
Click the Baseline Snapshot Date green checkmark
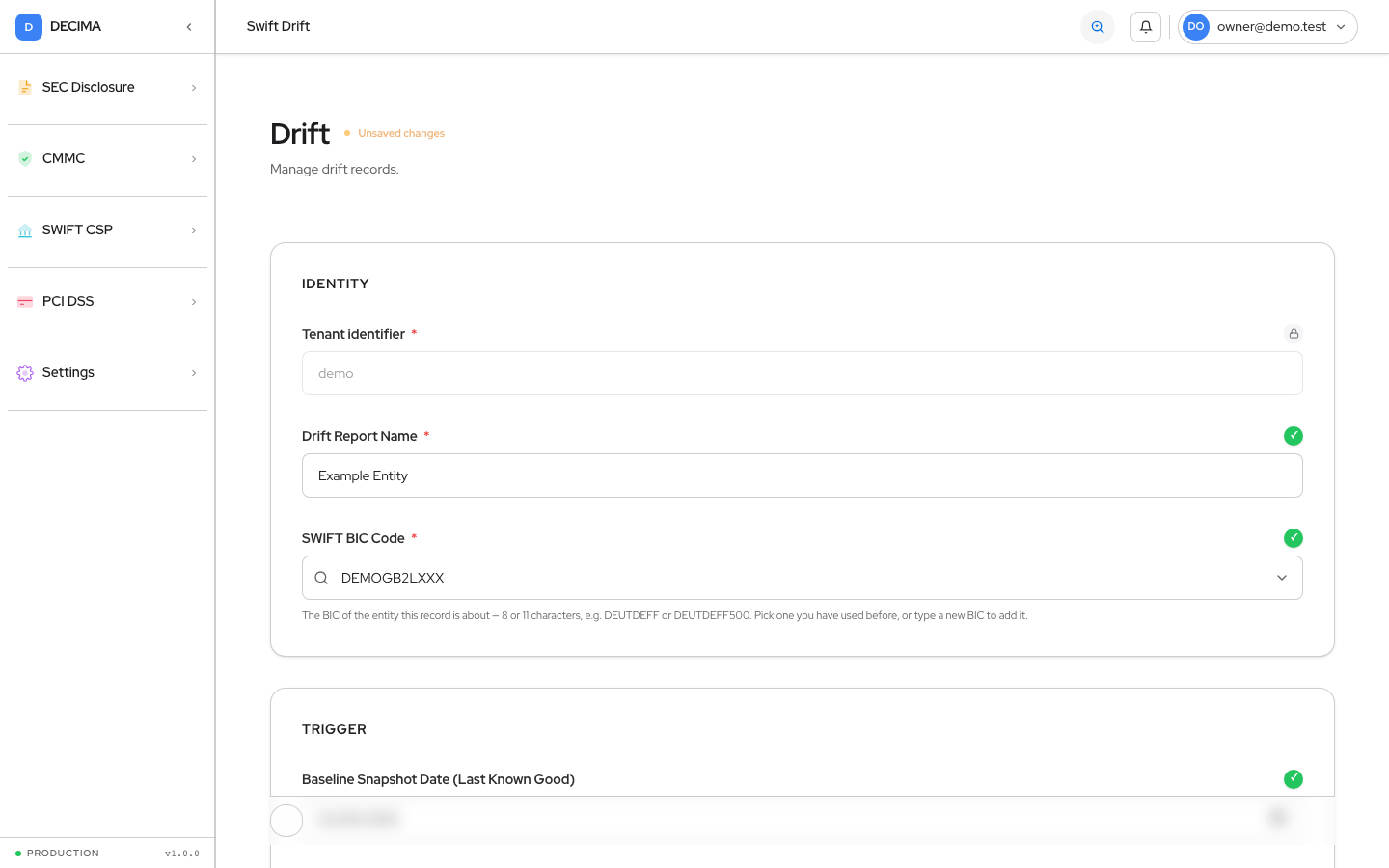click(1294, 779)
